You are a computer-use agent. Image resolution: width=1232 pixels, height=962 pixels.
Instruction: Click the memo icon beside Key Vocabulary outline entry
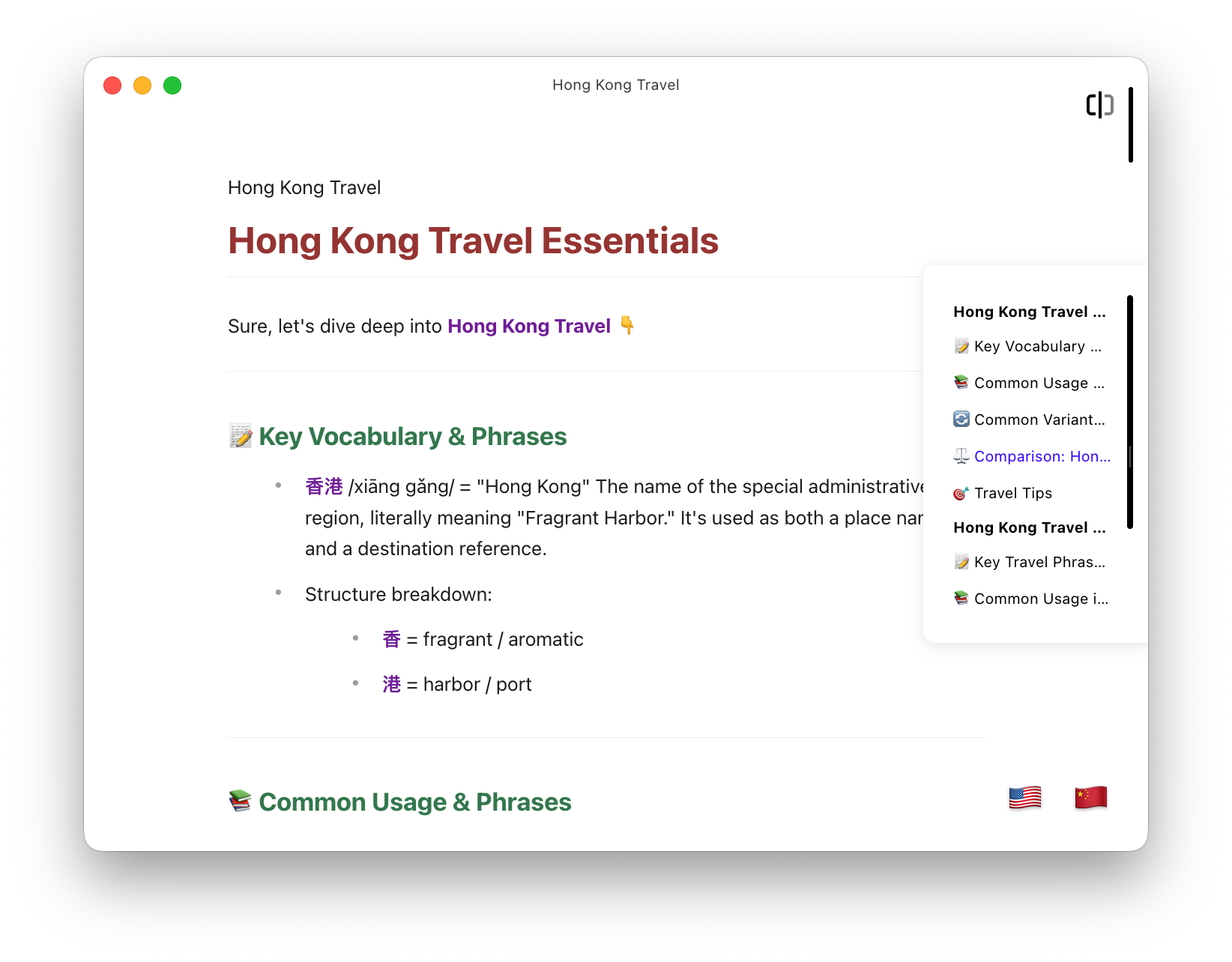pos(961,346)
